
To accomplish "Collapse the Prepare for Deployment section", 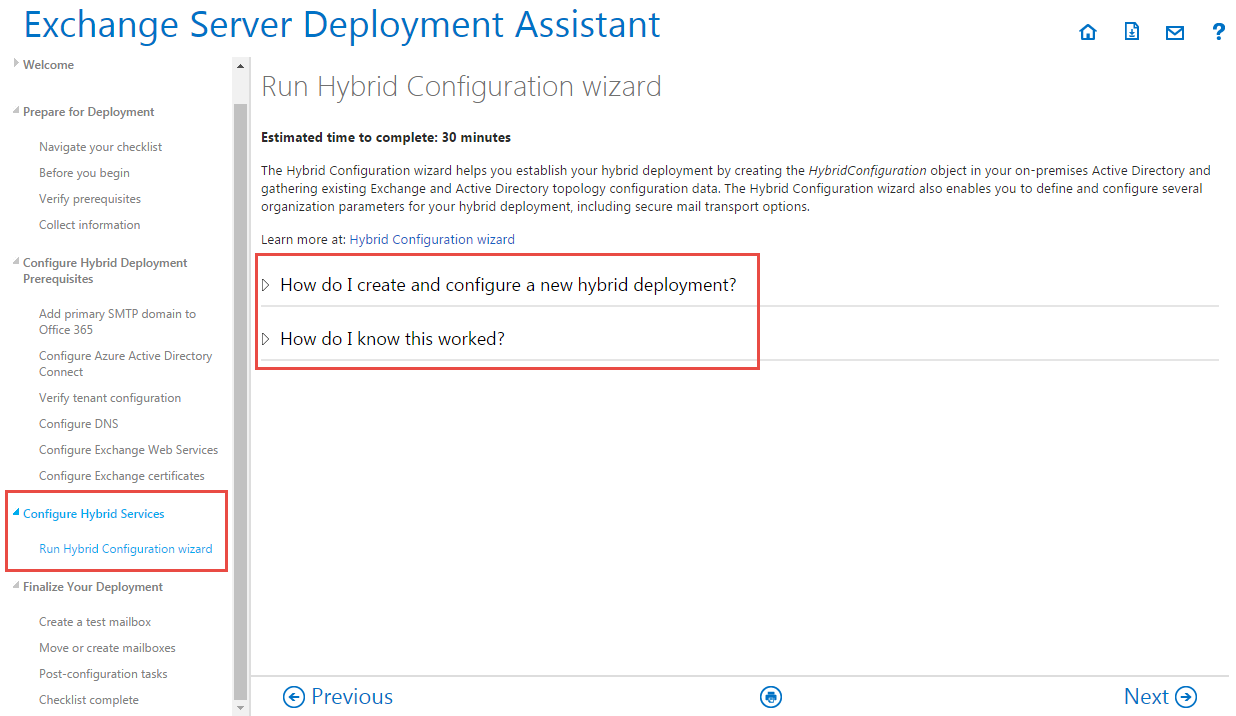I will [x=84, y=112].
